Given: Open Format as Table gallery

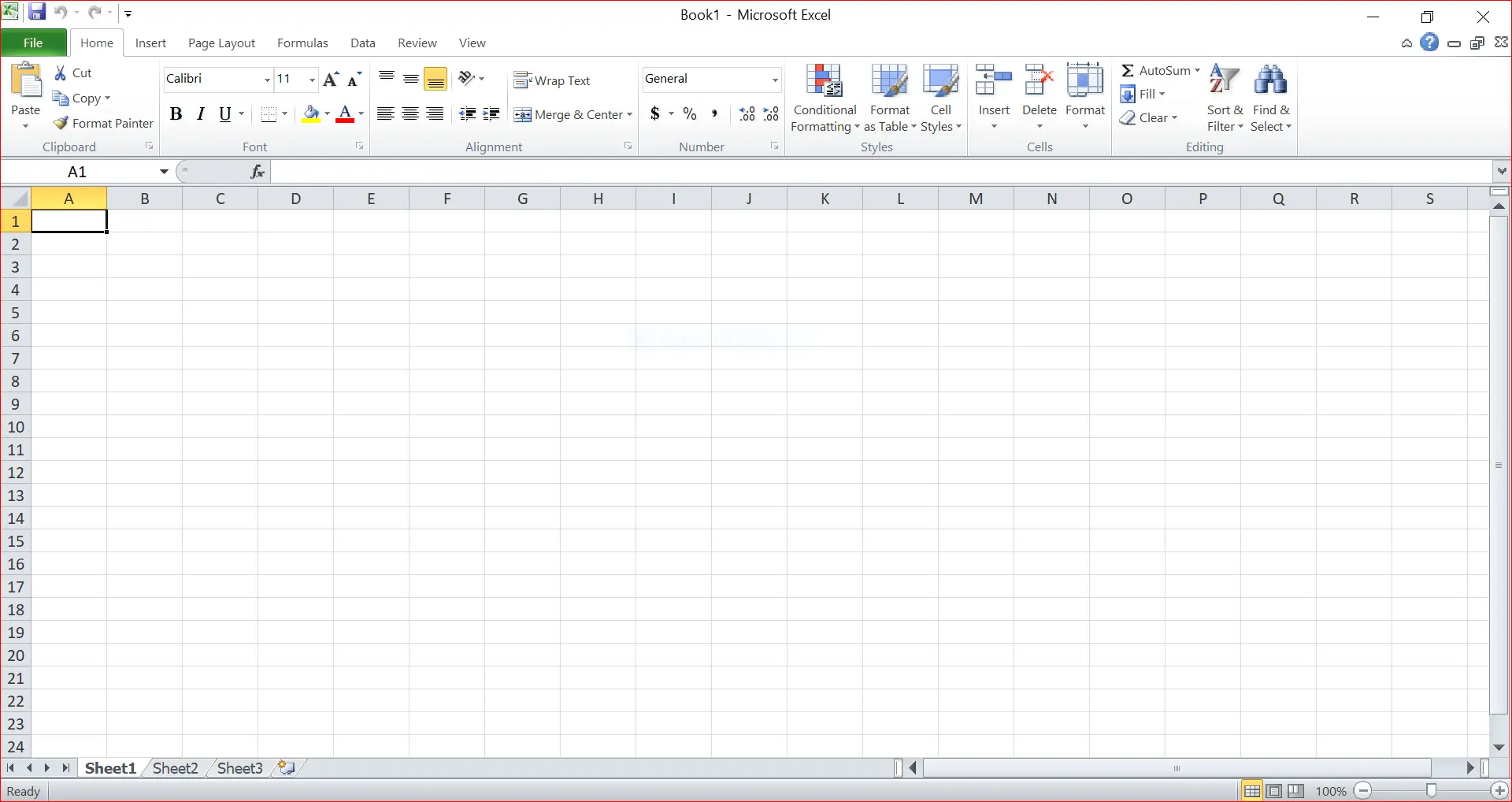Looking at the screenshot, I should [890, 98].
